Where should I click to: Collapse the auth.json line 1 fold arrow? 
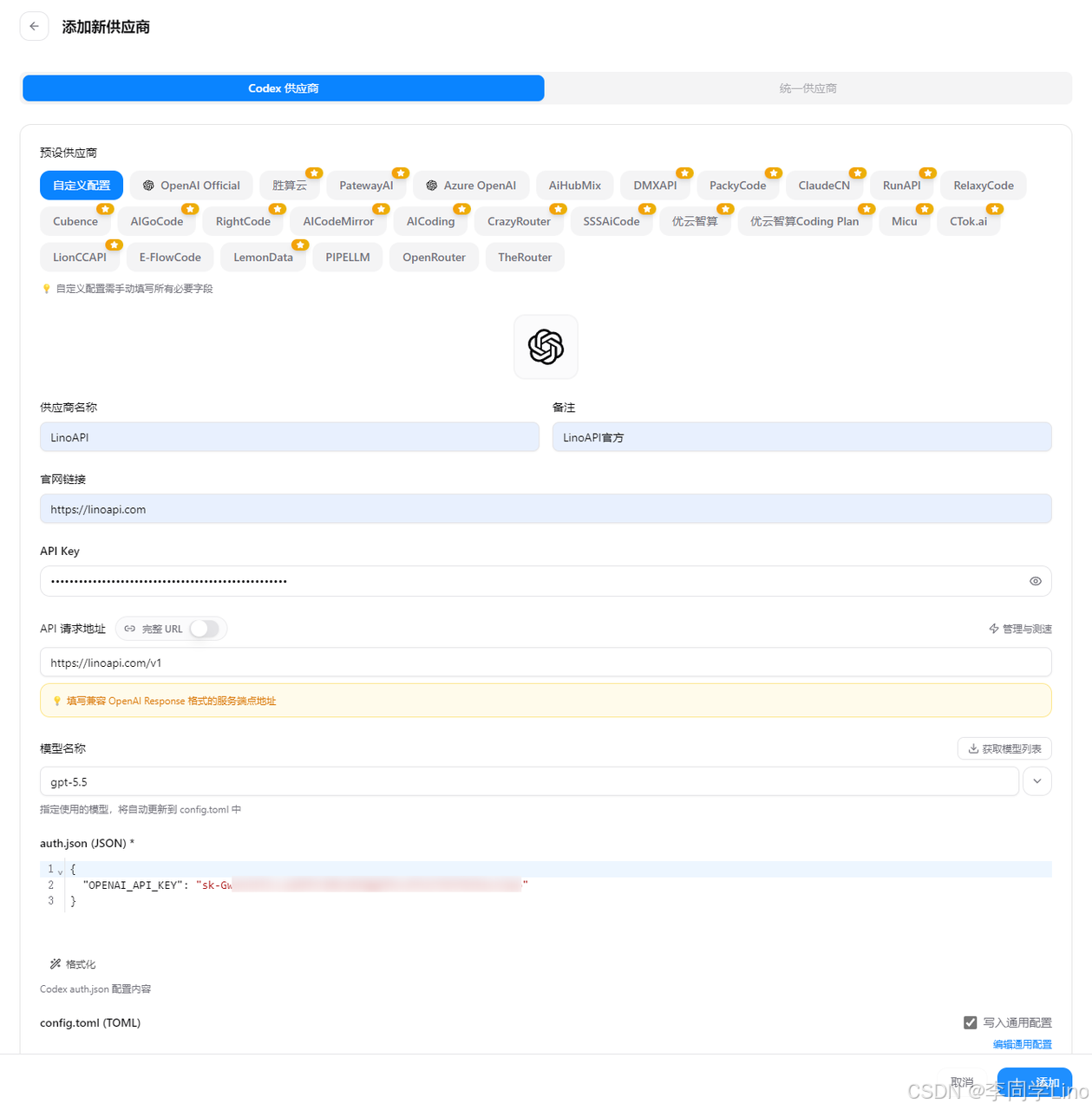(x=60, y=870)
